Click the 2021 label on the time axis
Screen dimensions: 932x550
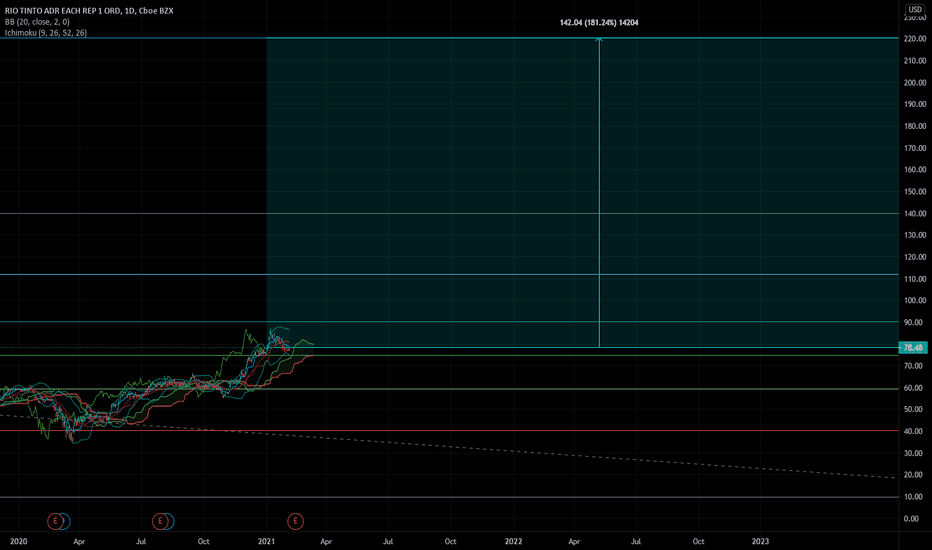point(266,541)
